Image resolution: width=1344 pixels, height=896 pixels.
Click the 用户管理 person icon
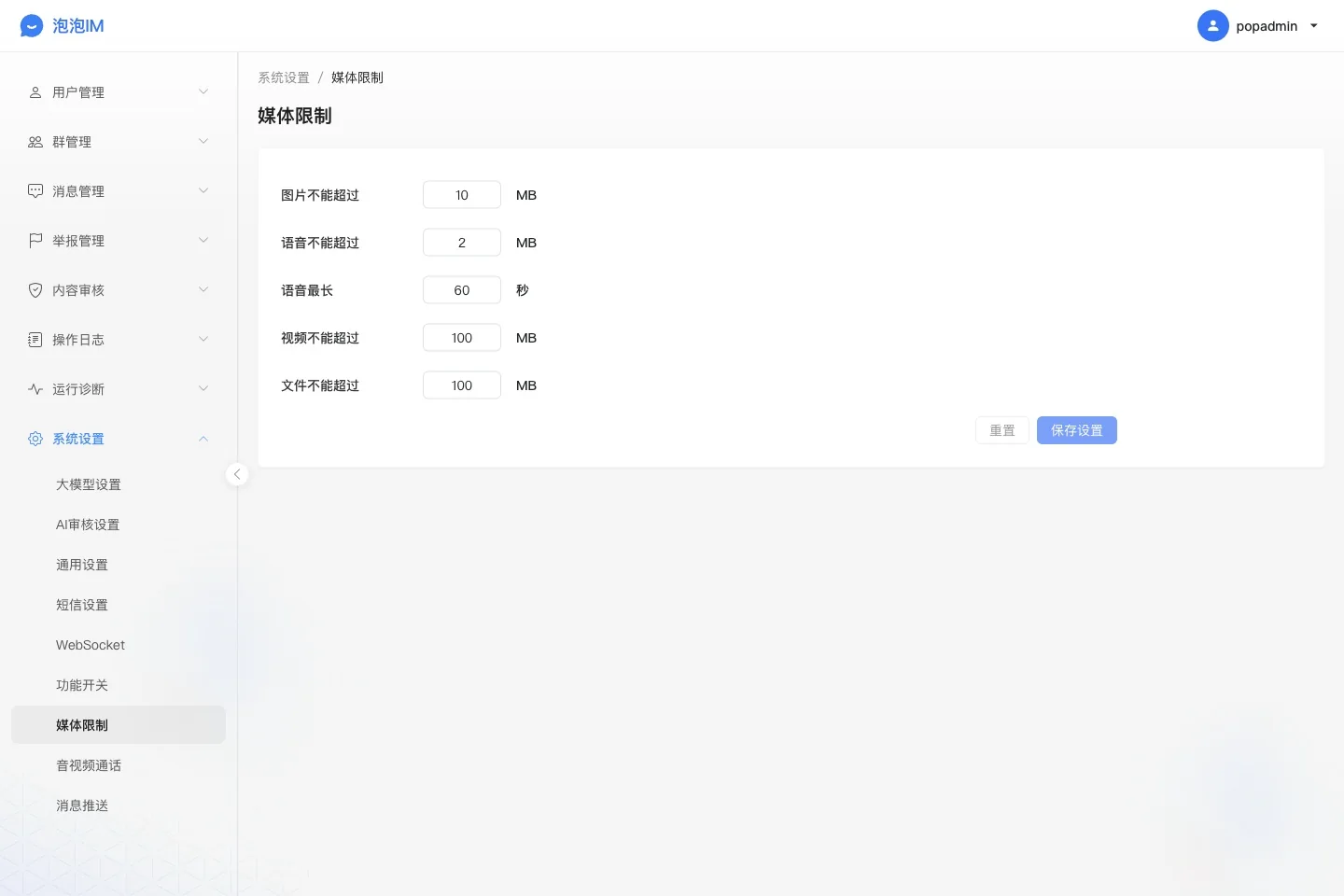click(x=35, y=92)
